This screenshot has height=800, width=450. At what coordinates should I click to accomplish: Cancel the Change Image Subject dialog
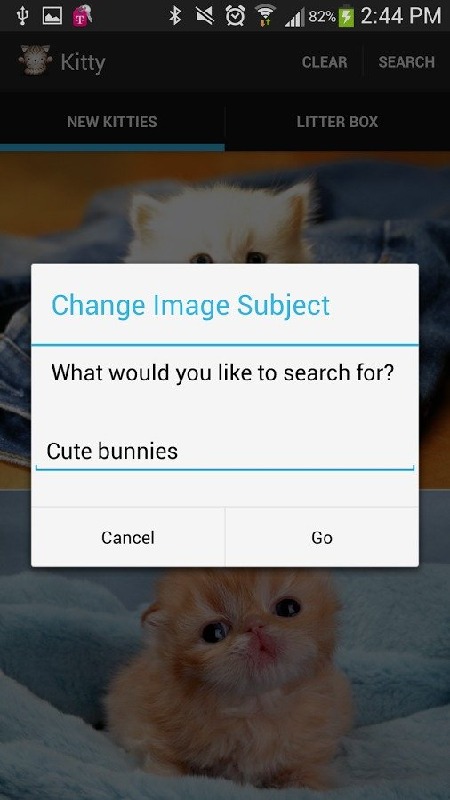128,537
